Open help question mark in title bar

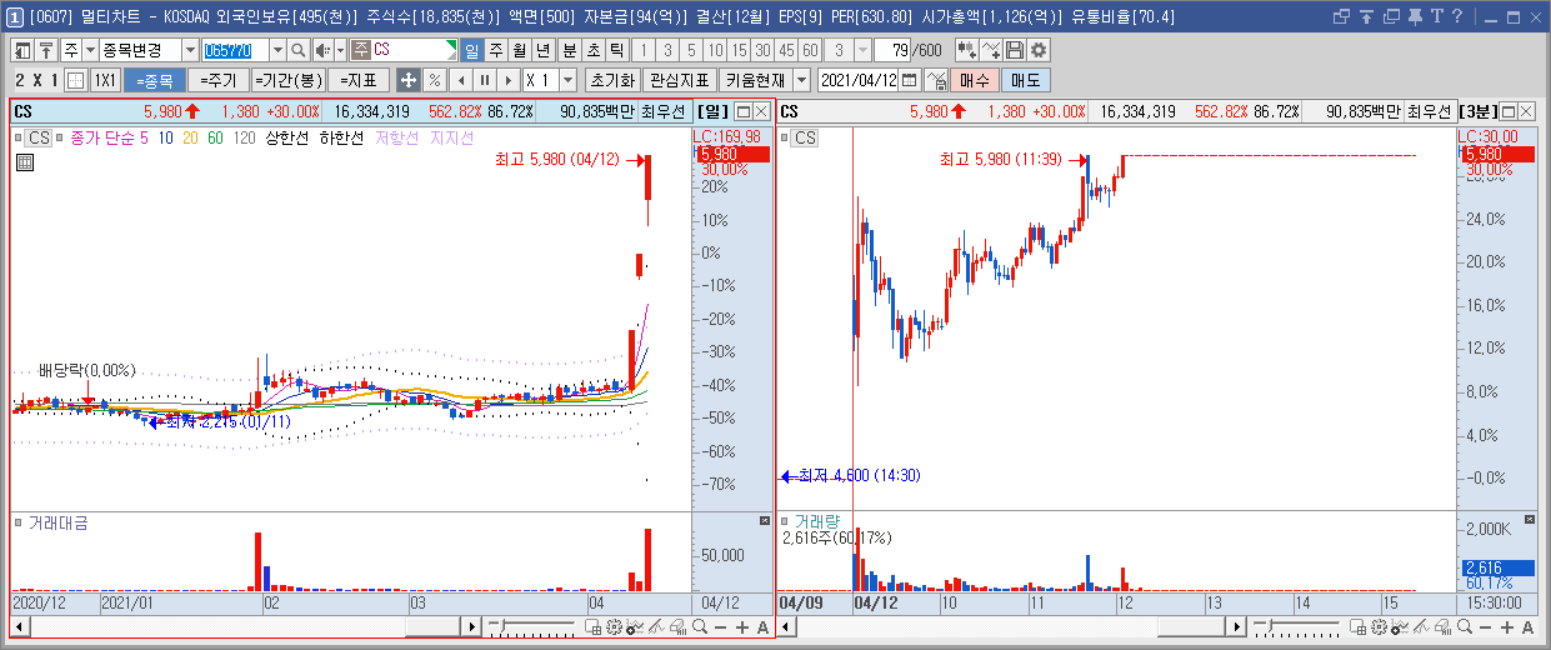[1457, 16]
